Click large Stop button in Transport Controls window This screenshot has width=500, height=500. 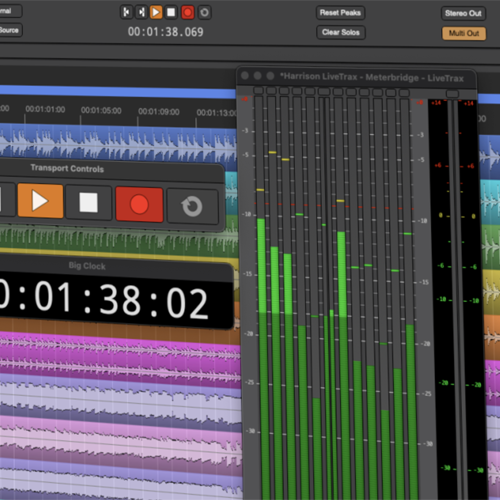[x=89, y=203]
